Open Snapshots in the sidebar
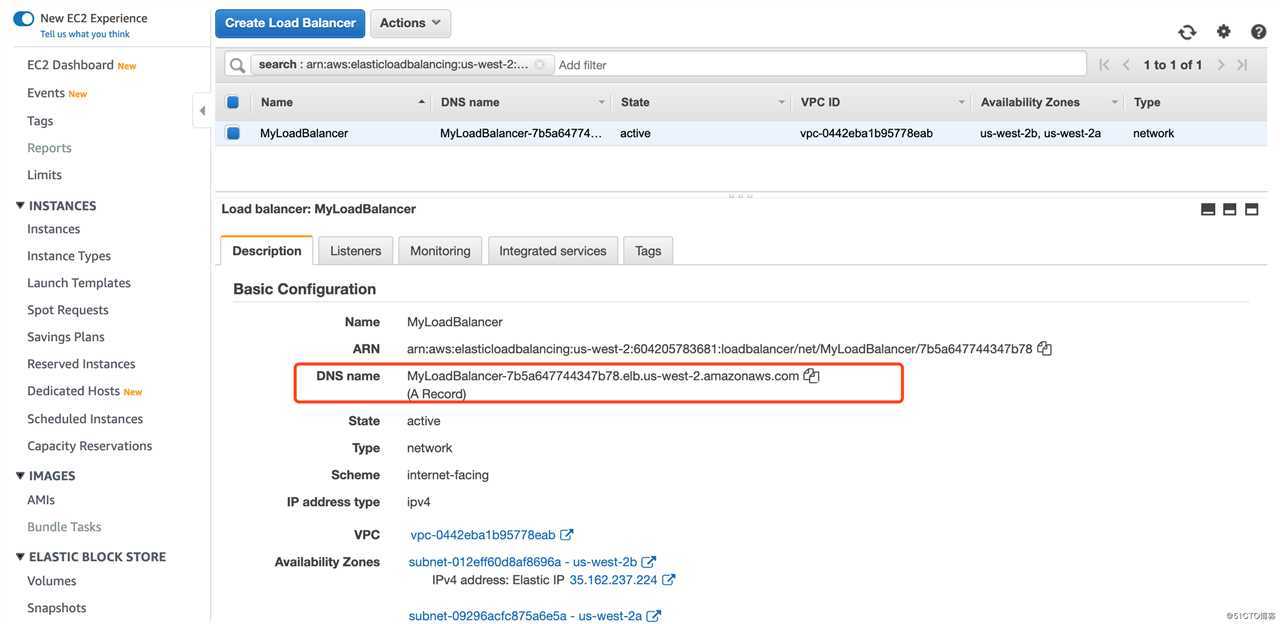 pyautogui.click(x=57, y=608)
